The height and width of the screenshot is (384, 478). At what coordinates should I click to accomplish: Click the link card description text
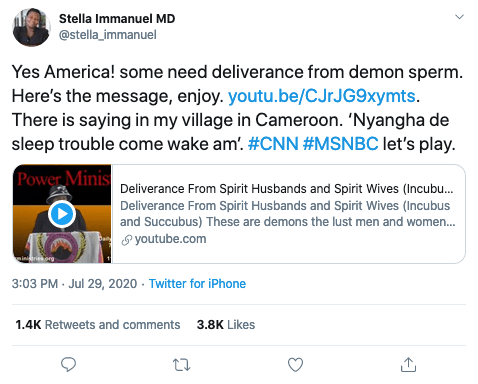(288, 214)
